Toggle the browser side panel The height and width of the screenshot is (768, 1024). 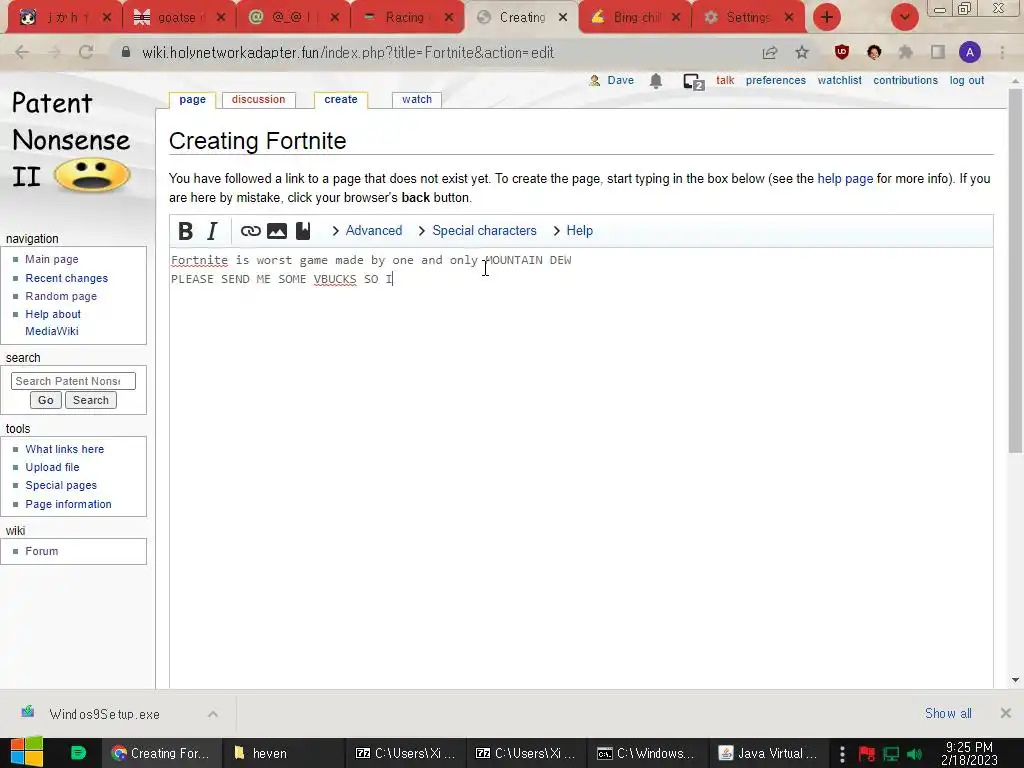pos(938,52)
